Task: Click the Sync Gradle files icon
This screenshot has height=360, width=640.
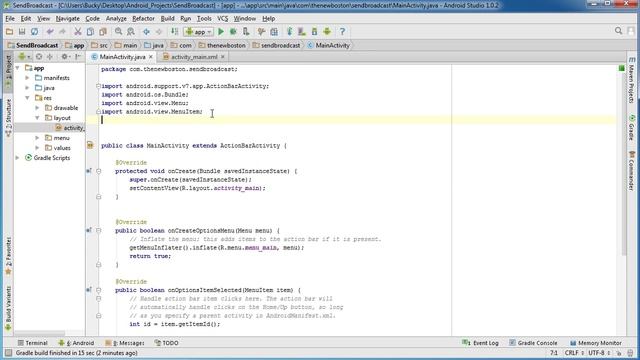Action: tap(289, 31)
